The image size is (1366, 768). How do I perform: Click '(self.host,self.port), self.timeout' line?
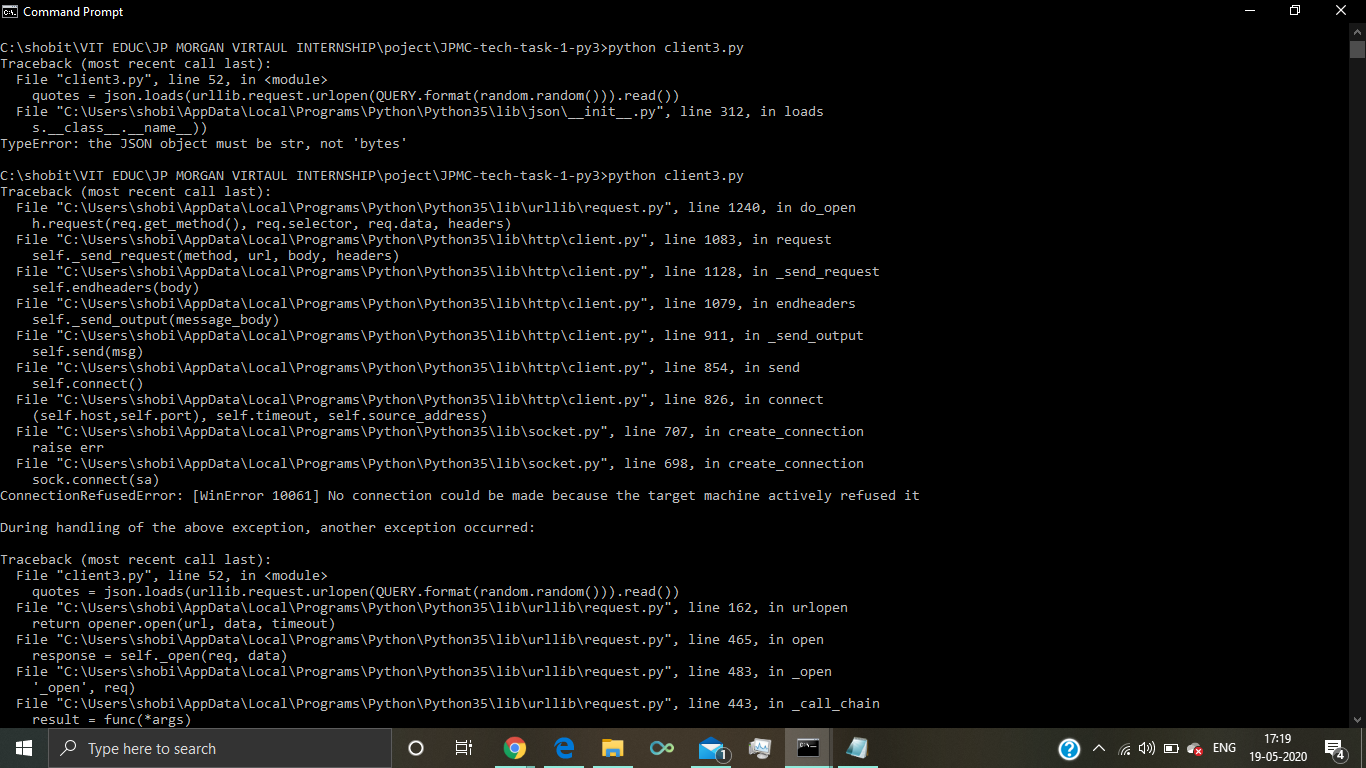coord(260,416)
